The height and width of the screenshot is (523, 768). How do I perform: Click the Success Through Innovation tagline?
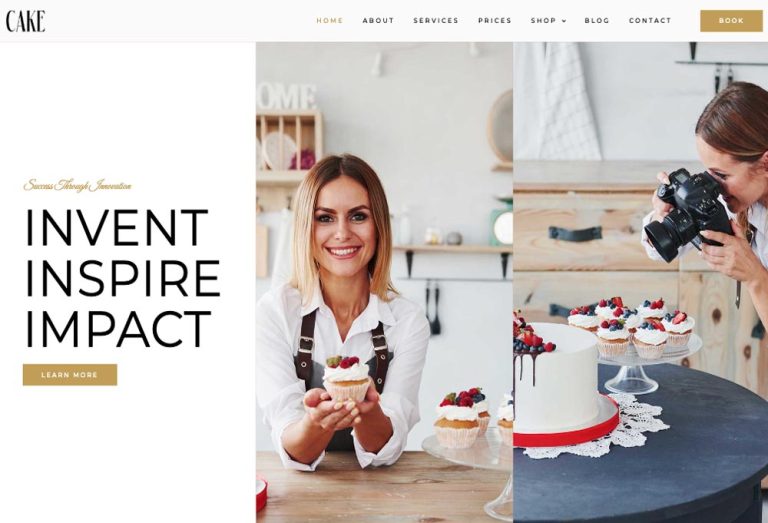pyautogui.click(x=77, y=186)
